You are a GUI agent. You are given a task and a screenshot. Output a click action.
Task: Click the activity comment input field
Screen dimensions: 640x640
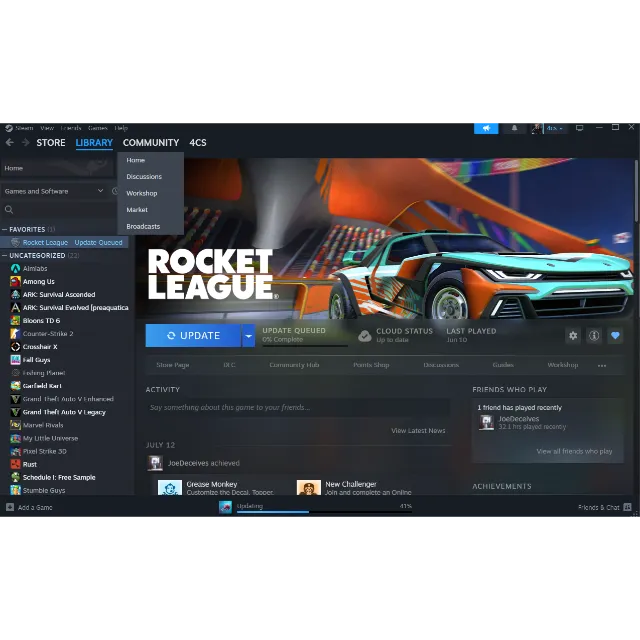click(298, 407)
